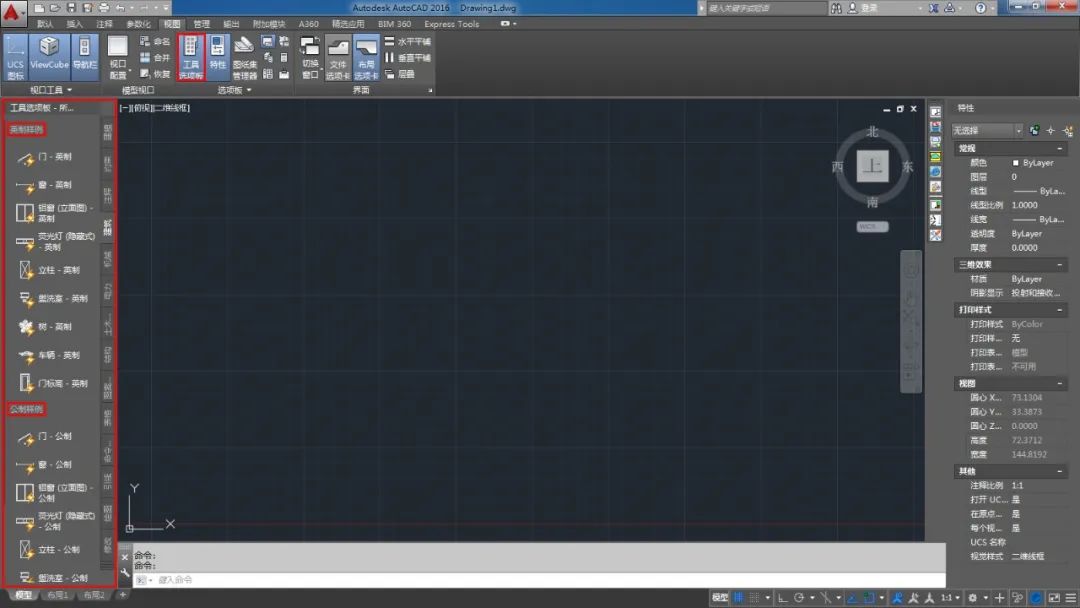This screenshot has height=608, width=1080.
Task: Click the 水平平铺 (Tile Horizontally) button
Action: coord(408,42)
